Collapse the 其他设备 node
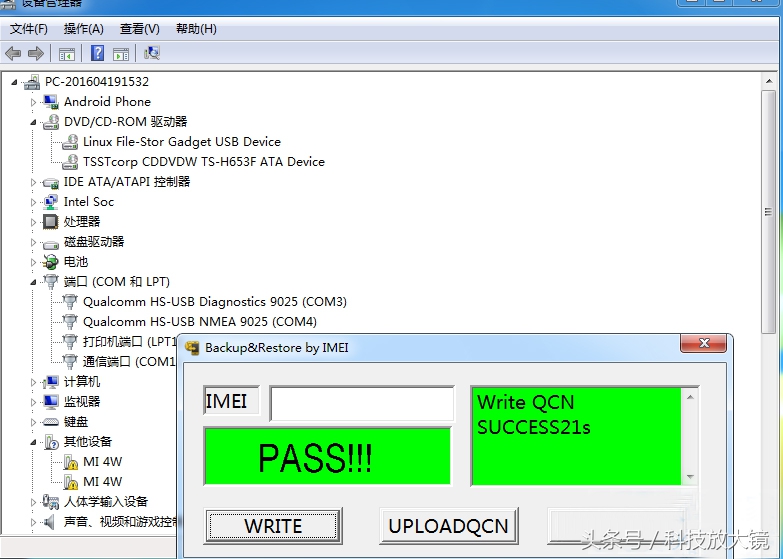This screenshot has height=559, width=783. [33, 442]
